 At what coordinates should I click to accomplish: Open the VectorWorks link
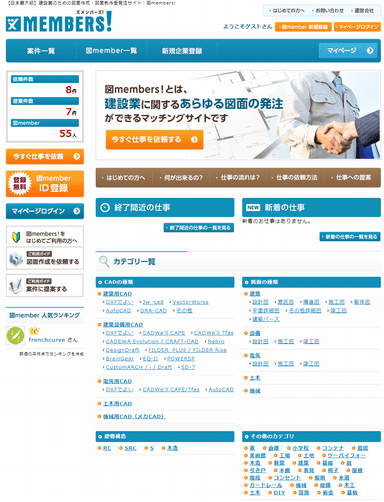tap(190, 302)
